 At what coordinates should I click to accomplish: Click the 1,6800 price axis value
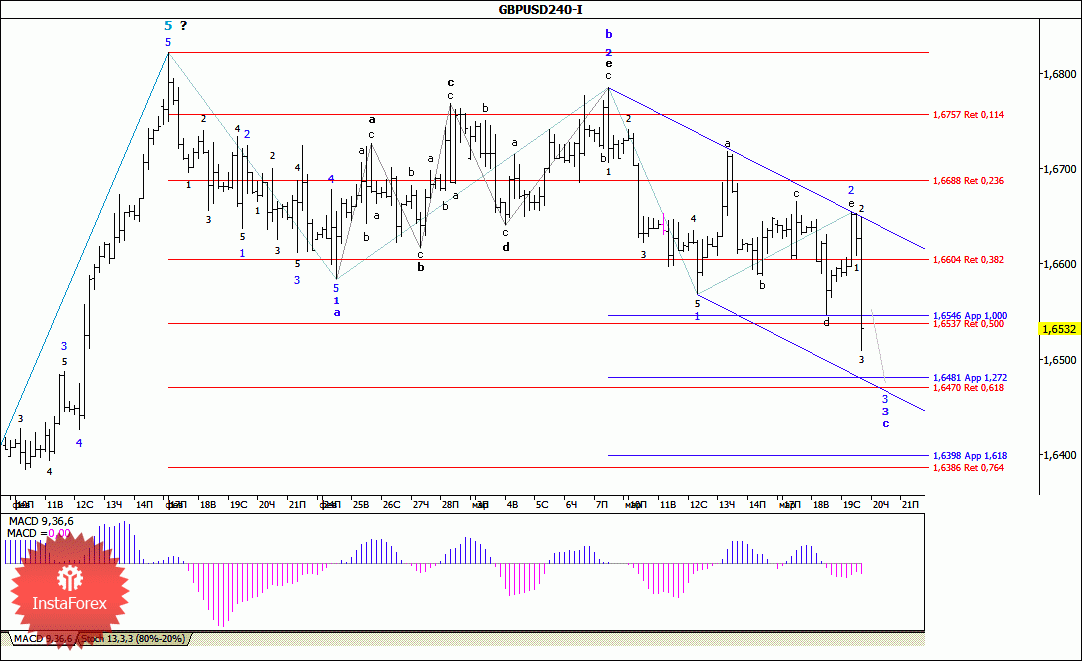[x=1060, y=74]
